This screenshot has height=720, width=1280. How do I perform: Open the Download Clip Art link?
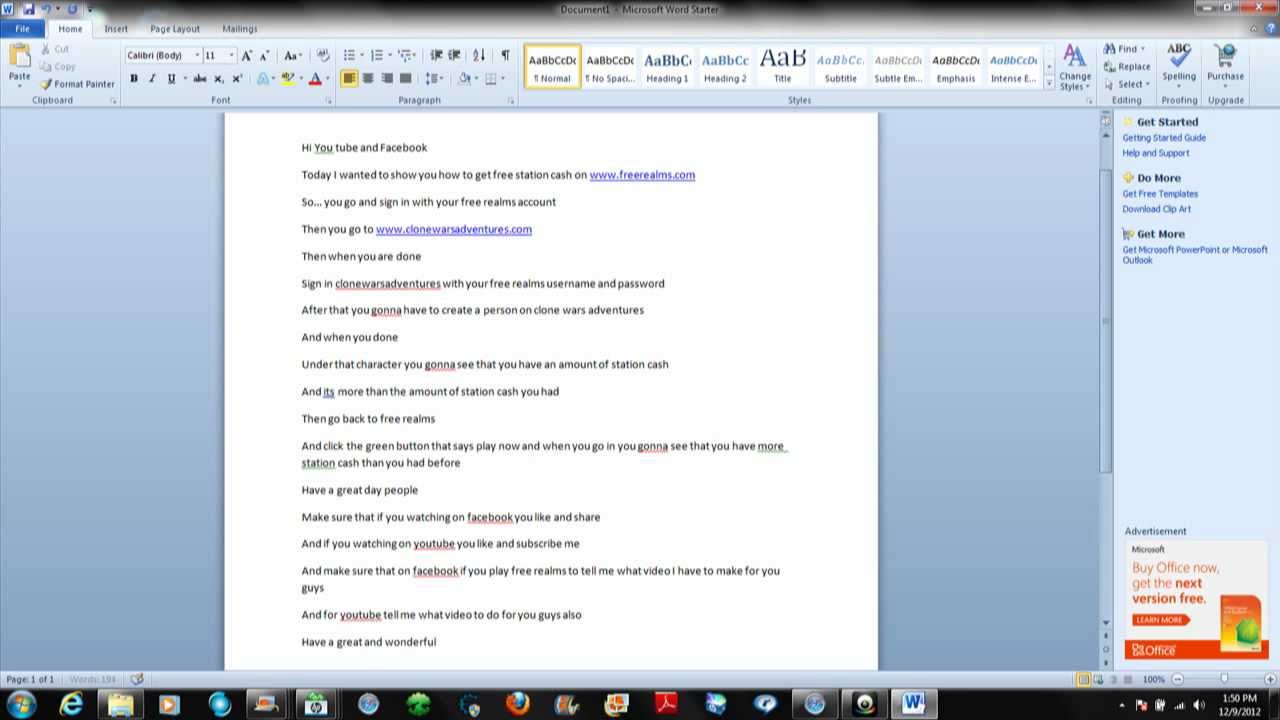click(x=1157, y=209)
